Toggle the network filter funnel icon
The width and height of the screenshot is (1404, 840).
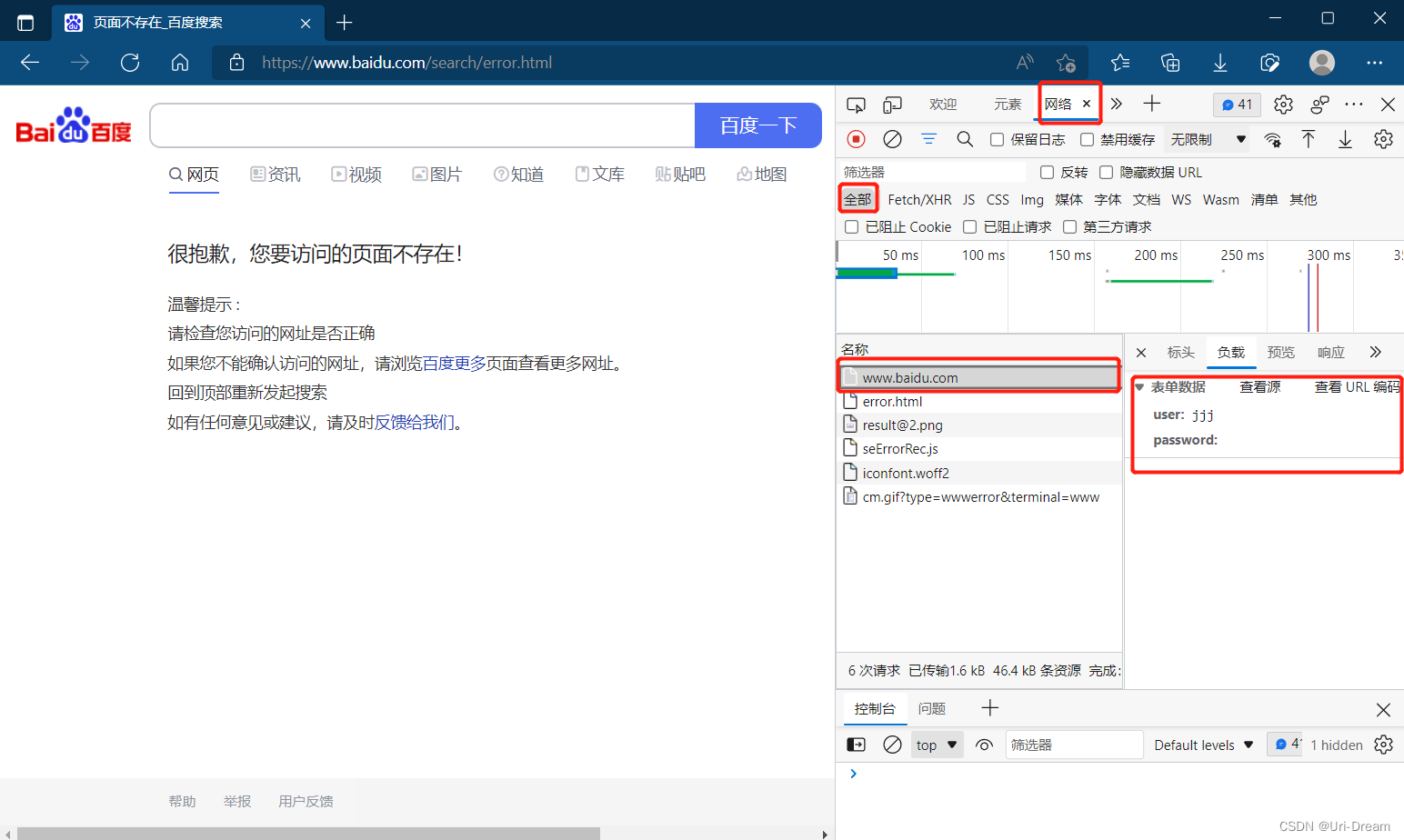pyautogui.click(x=928, y=139)
